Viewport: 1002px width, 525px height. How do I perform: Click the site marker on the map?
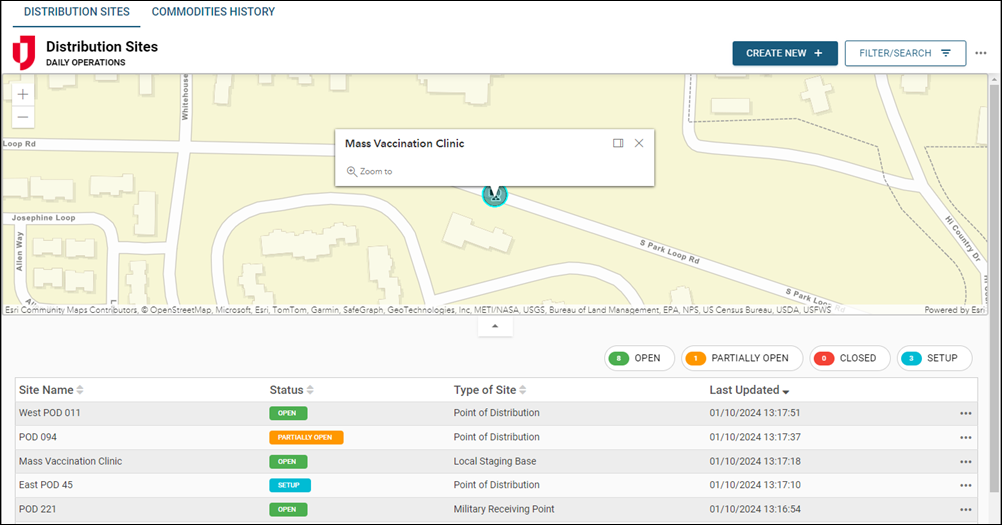pos(494,195)
